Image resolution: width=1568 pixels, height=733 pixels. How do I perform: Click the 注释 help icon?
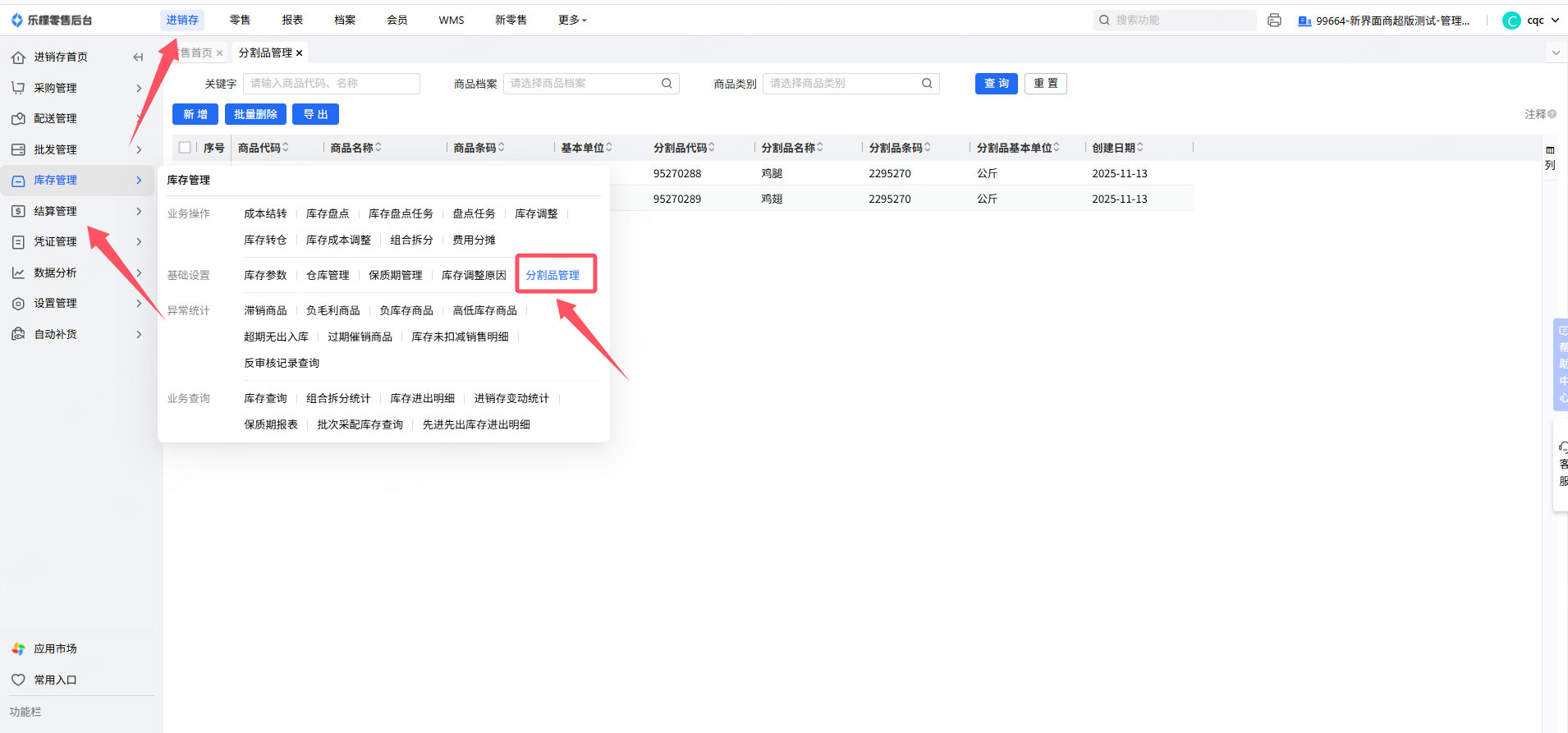(1552, 114)
